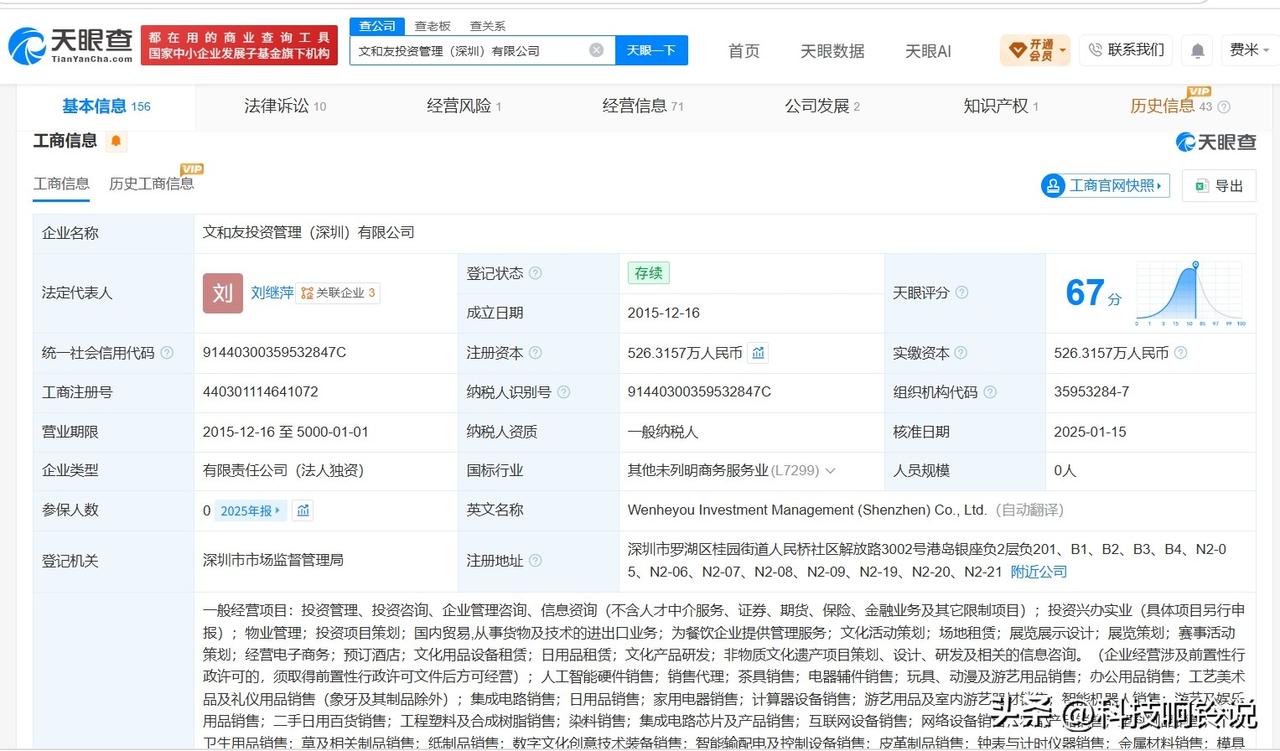Open the 经营信息 tab
The width and height of the screenshot is (1280, 751).
pyautogui.click(x=643, y=106)
